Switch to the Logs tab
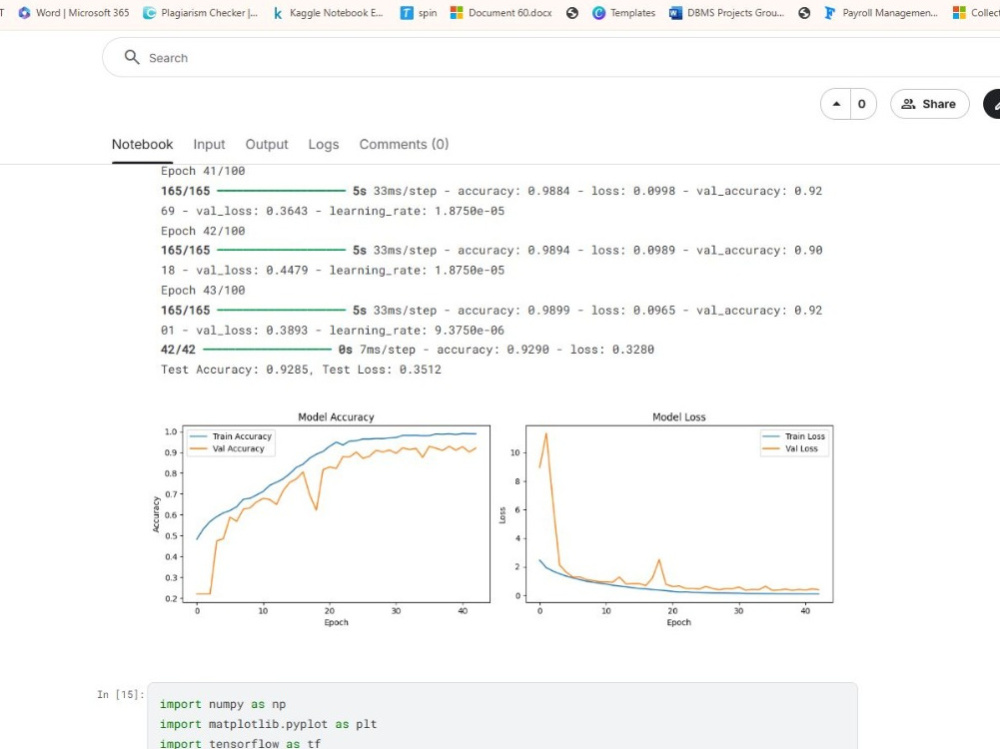The width and height of the screenshot is (1000, 749). 323,144
